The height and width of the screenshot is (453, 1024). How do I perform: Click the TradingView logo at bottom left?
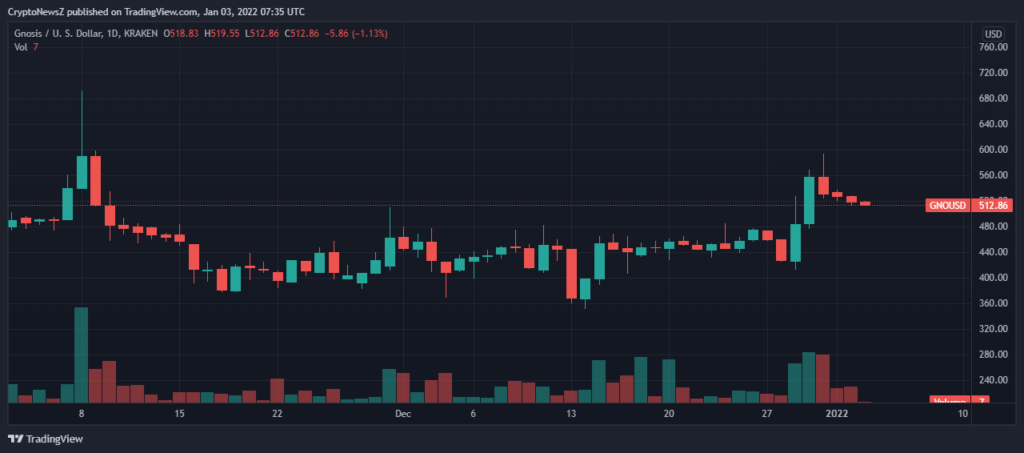45,439
